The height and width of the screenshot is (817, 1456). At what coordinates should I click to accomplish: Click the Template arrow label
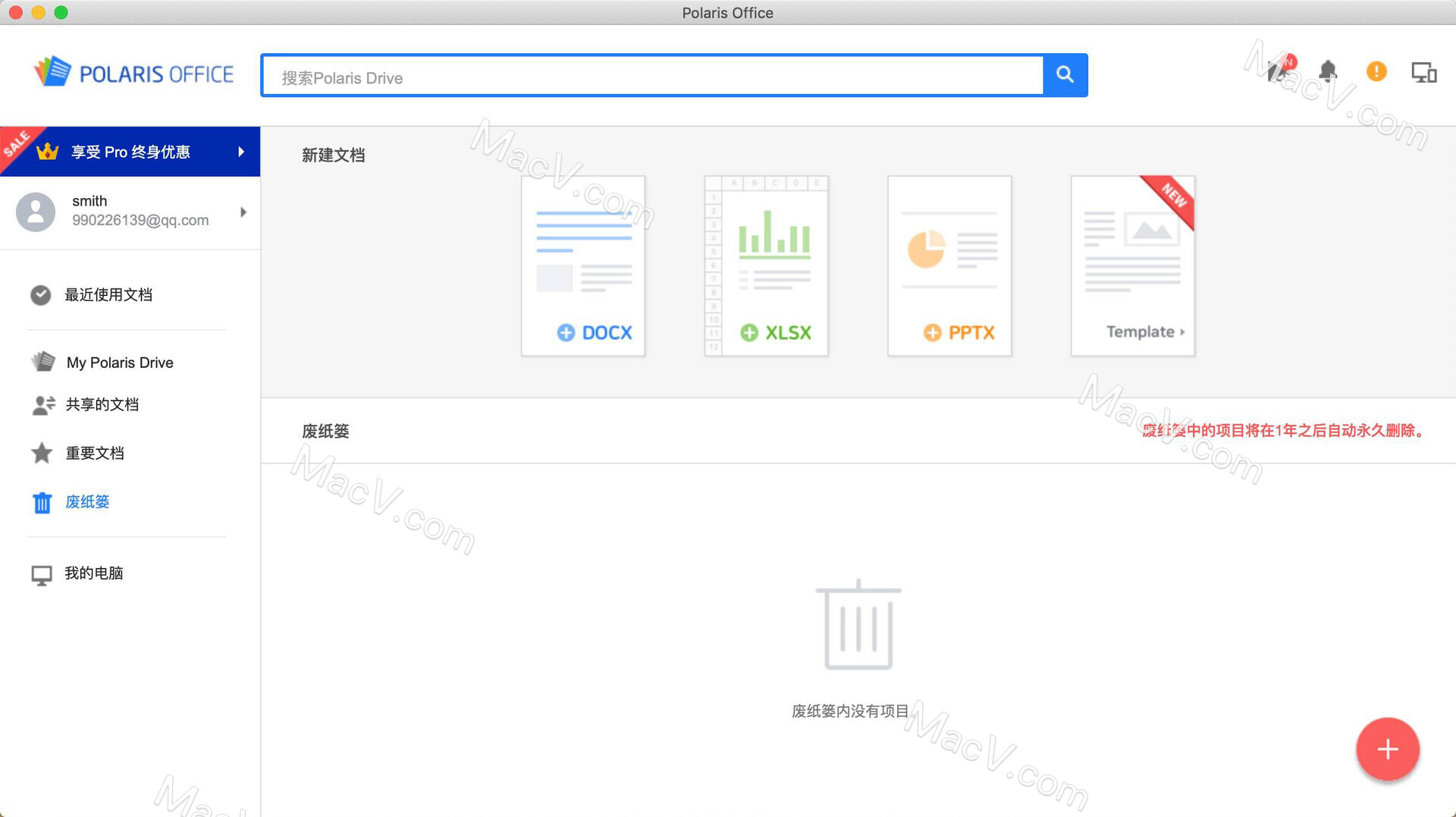[x=1145, y=332]
